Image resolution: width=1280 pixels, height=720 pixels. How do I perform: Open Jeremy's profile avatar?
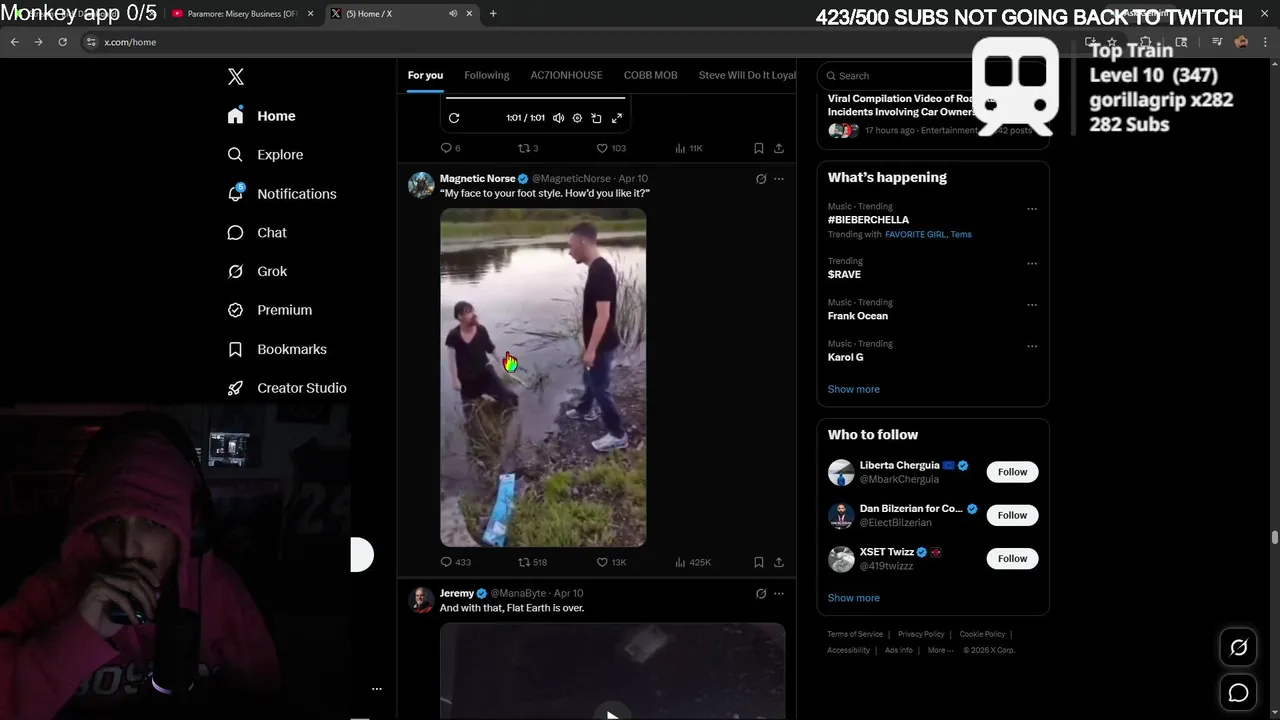(x=421, y=600)
